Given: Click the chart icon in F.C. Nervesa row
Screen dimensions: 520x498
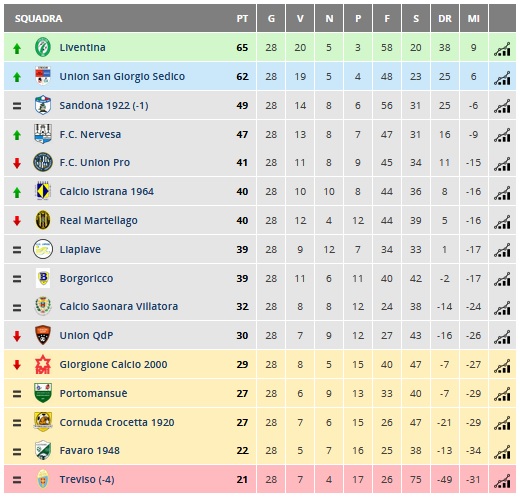Looking at the screenshot, I should [502, 135].
